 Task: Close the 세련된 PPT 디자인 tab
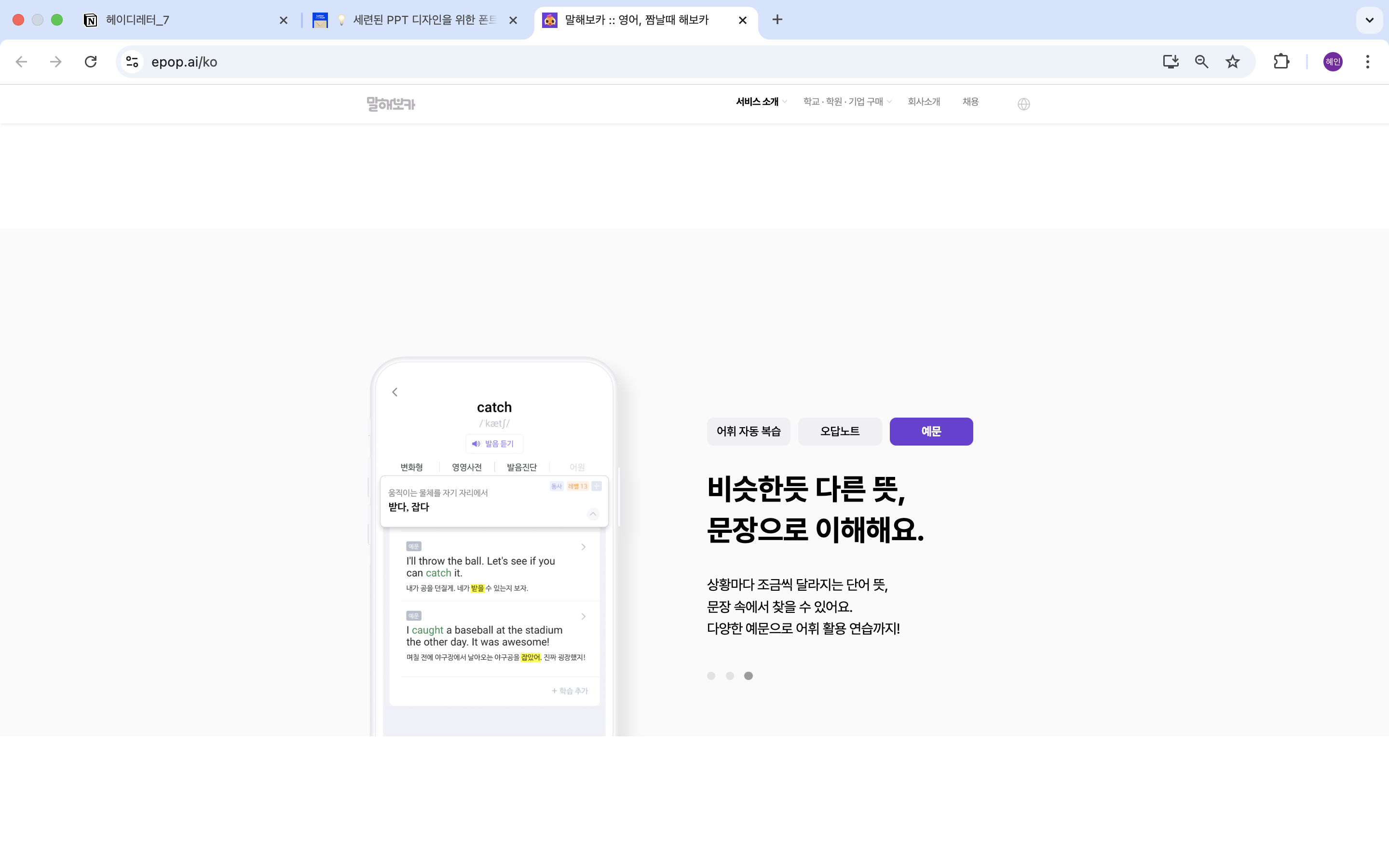coord(513,20)
